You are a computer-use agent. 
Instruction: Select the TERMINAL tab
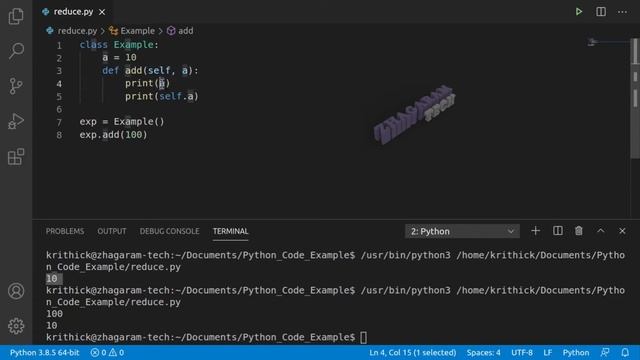(x=230, y=231)
